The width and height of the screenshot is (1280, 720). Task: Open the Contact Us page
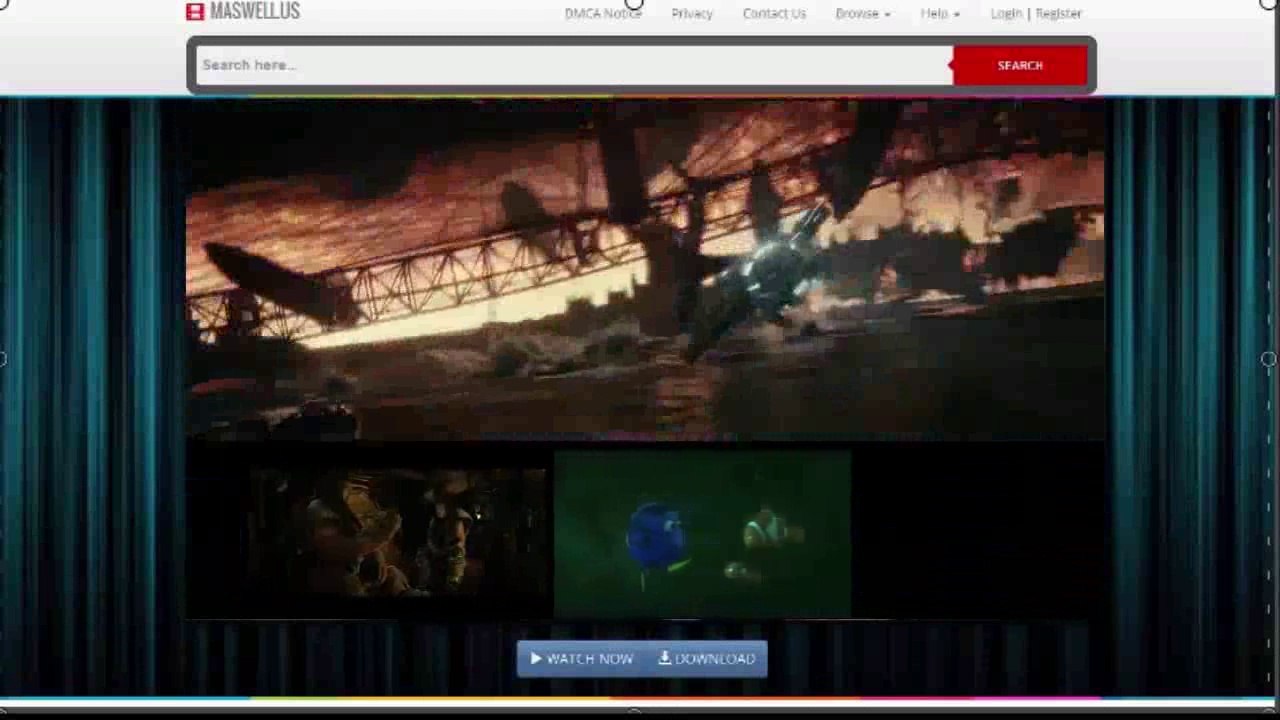tap(774, 13)
